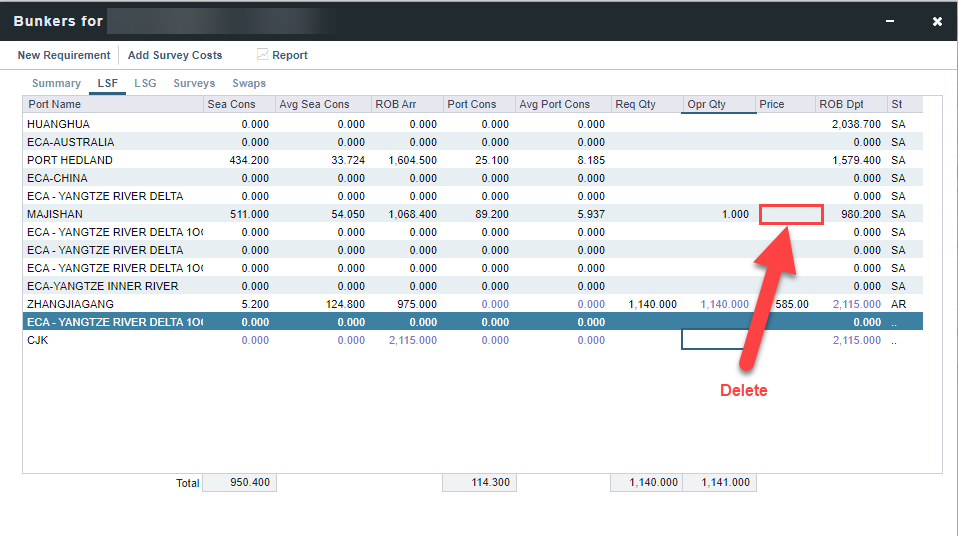
Task: Select the PORT HEDLAND row
Action: (70, 160)
